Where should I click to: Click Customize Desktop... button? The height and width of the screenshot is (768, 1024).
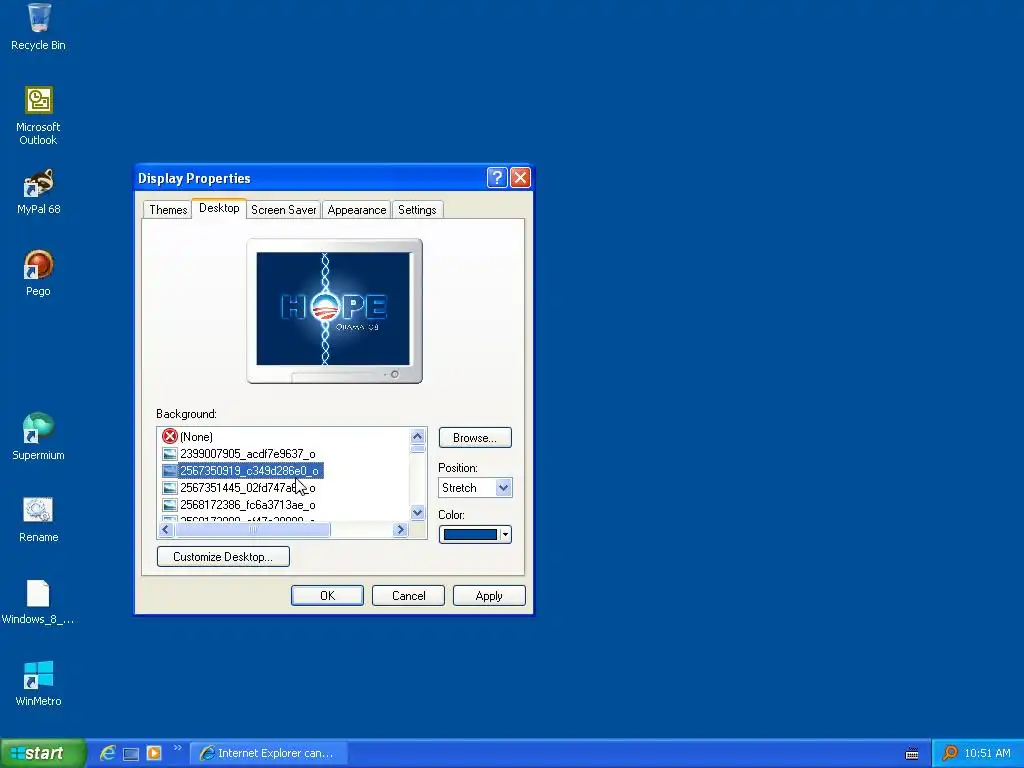tap(223, 556)
